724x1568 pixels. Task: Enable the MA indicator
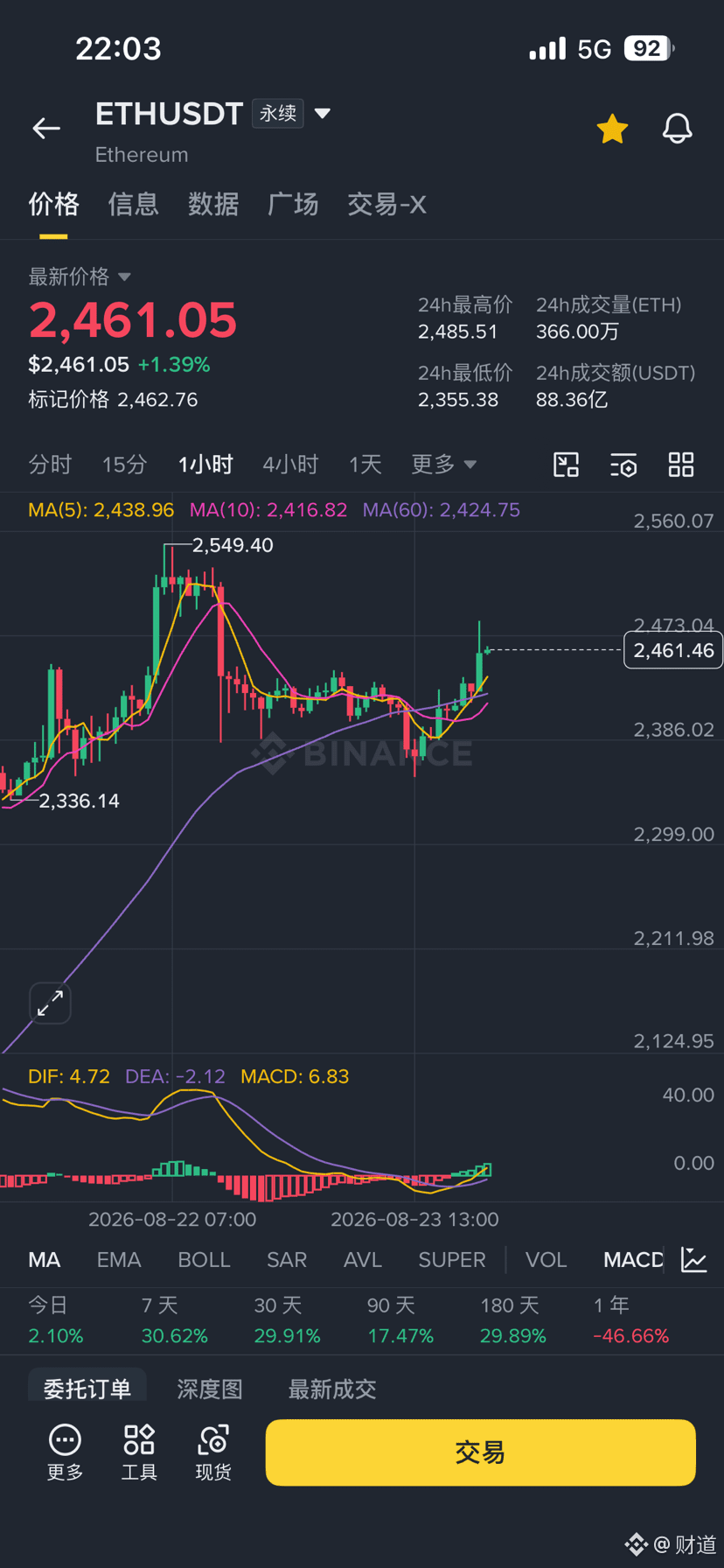coord(45,1260)
